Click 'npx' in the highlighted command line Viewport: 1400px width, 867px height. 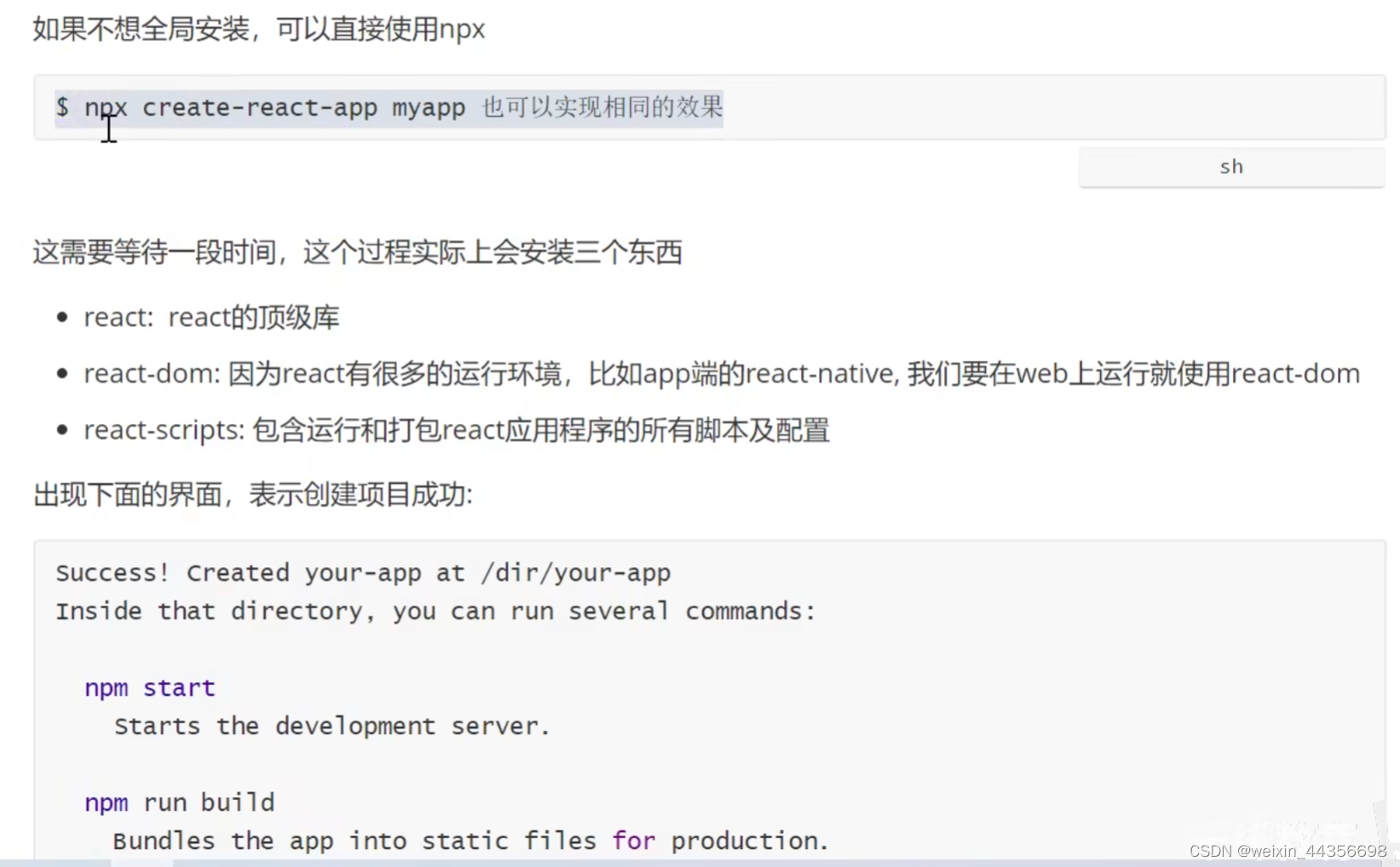(106, 107)
